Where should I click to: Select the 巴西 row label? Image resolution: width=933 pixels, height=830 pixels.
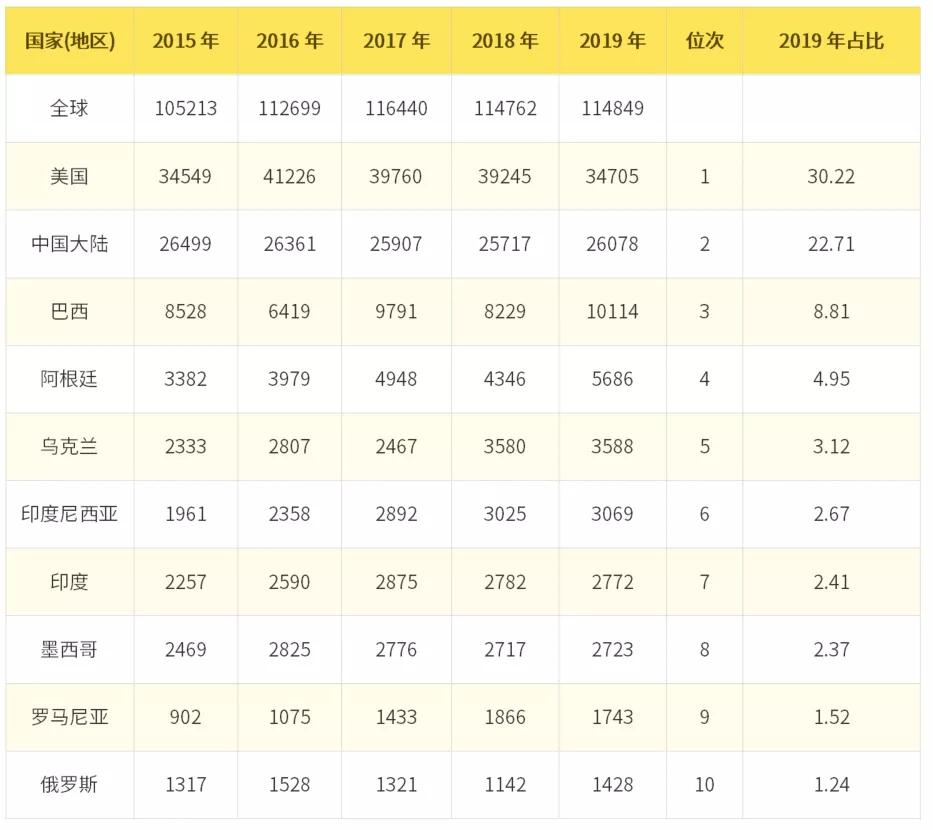click(x=69, y=311)
